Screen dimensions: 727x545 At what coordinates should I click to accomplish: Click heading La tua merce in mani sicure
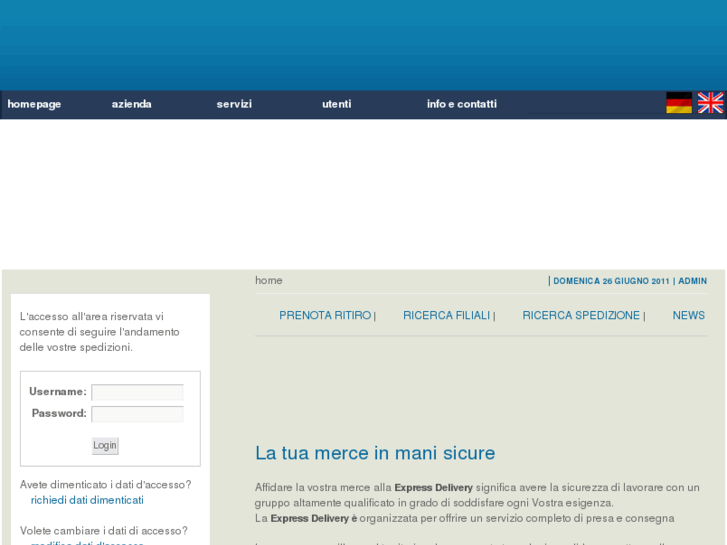tap(375, 453)
